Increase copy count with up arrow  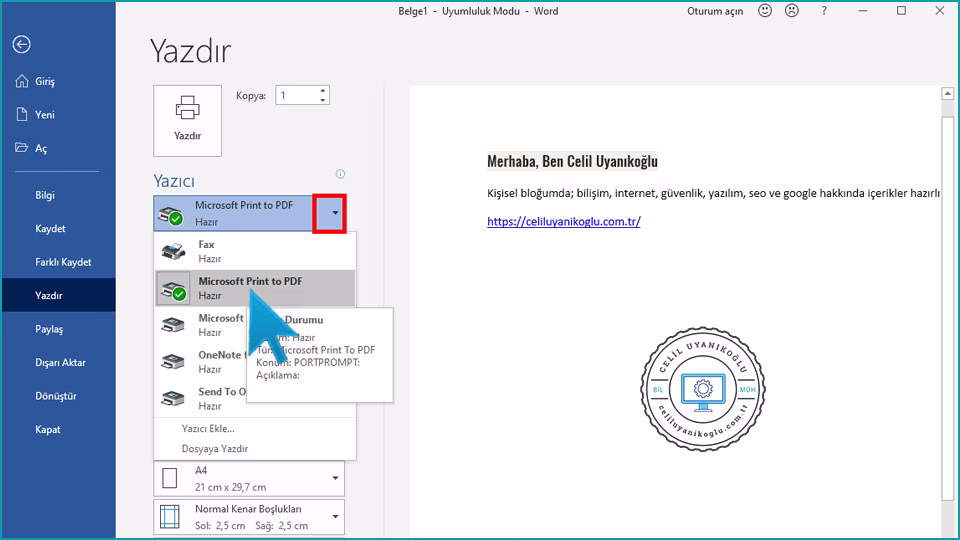click(x=323, y=91)
